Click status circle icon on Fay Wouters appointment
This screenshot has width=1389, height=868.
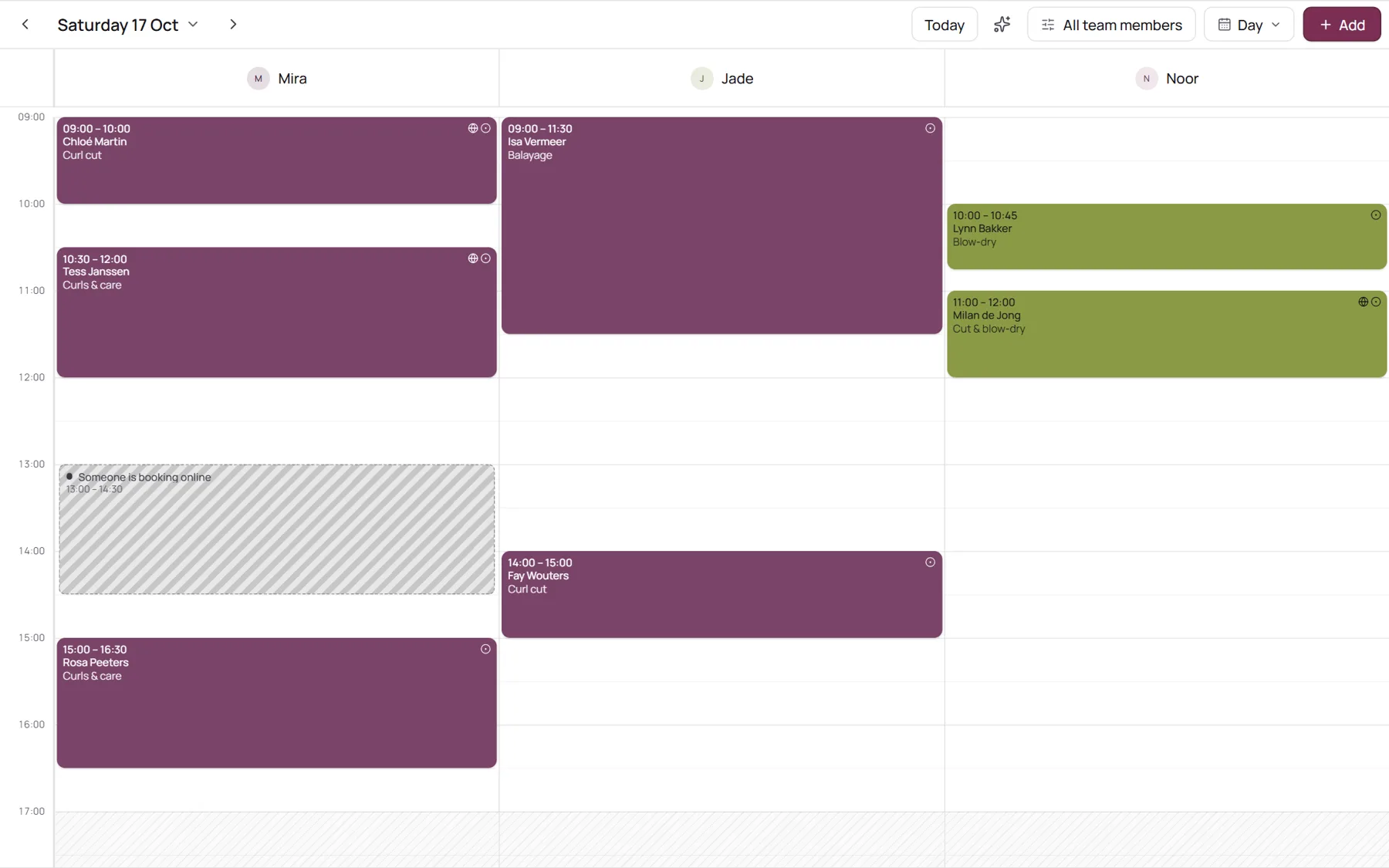coord(930,562)
